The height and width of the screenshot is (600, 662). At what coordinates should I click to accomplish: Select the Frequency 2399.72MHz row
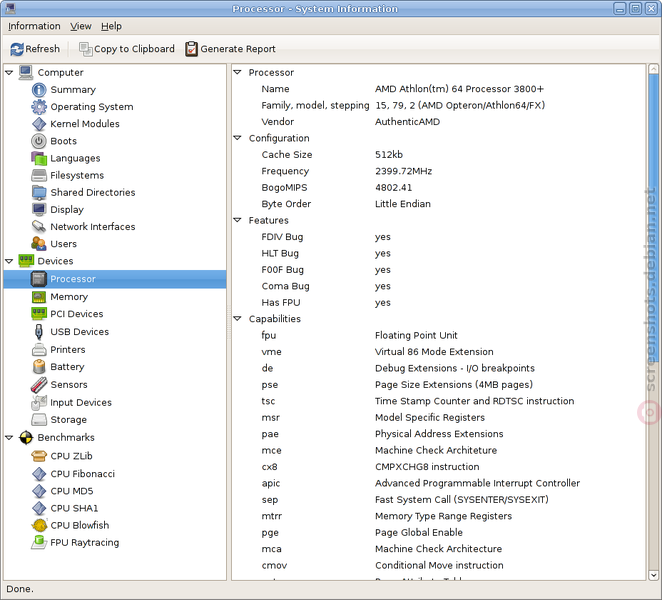tap(438, 171)
